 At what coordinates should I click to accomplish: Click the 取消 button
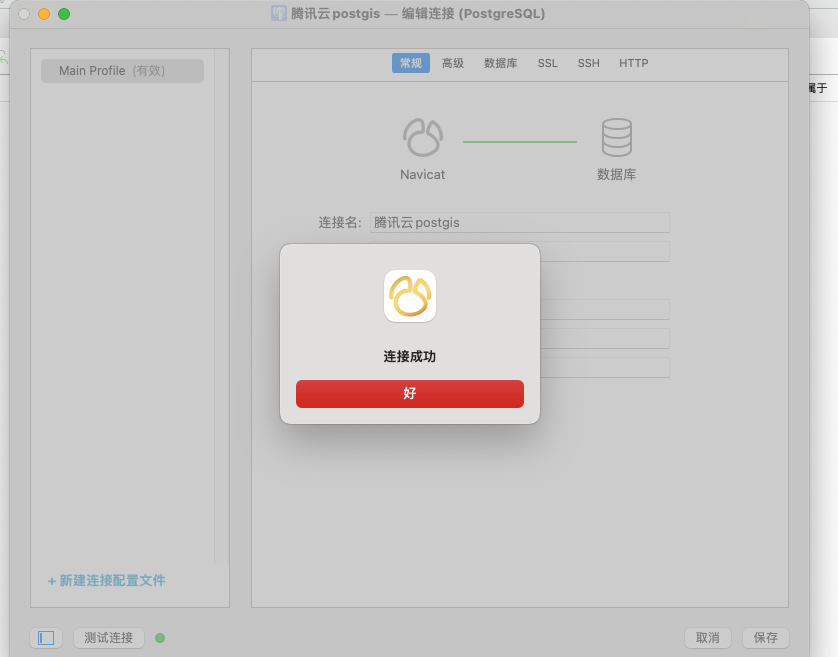point(708,638)
